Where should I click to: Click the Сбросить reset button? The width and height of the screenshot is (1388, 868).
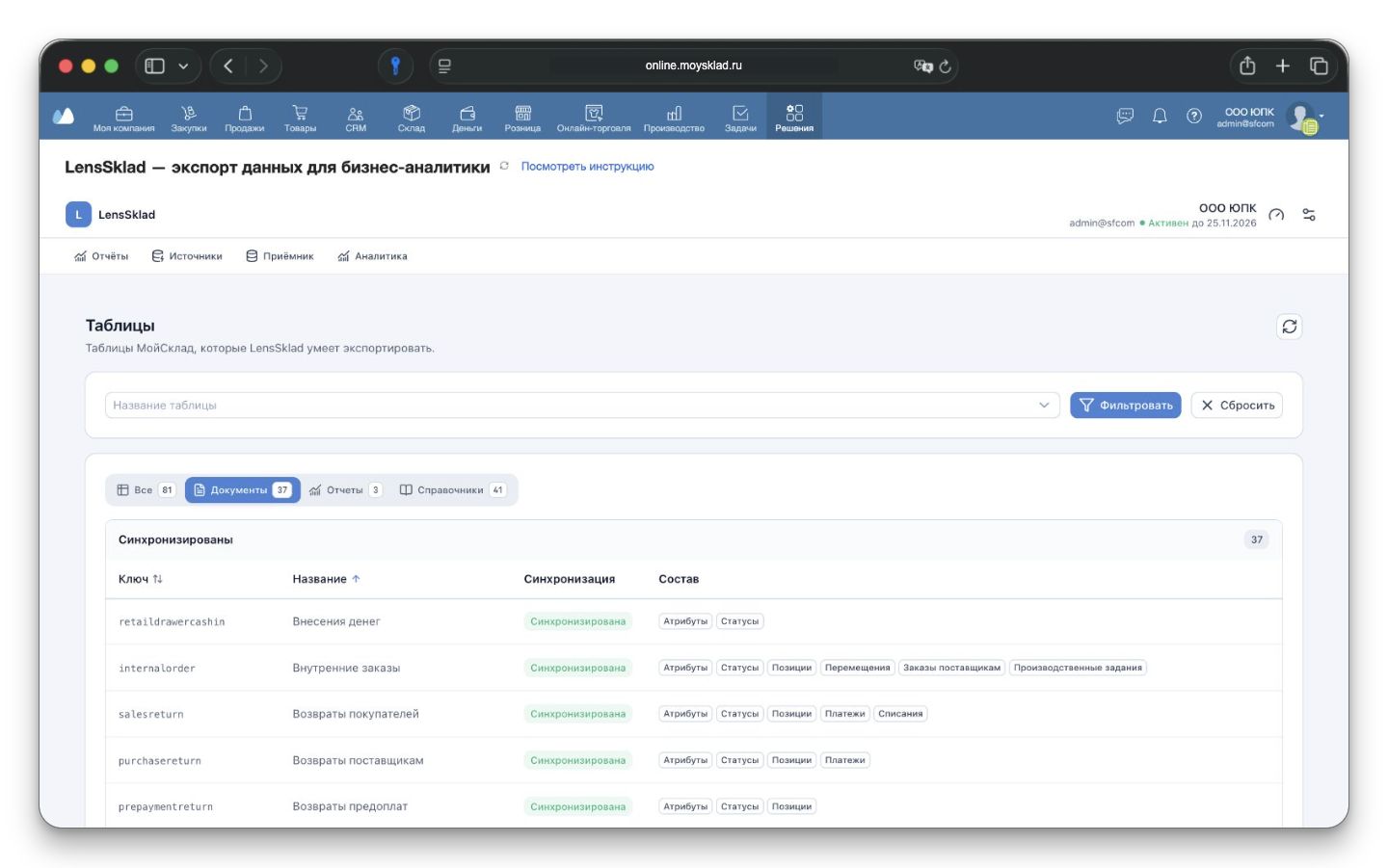point(1237,406)
